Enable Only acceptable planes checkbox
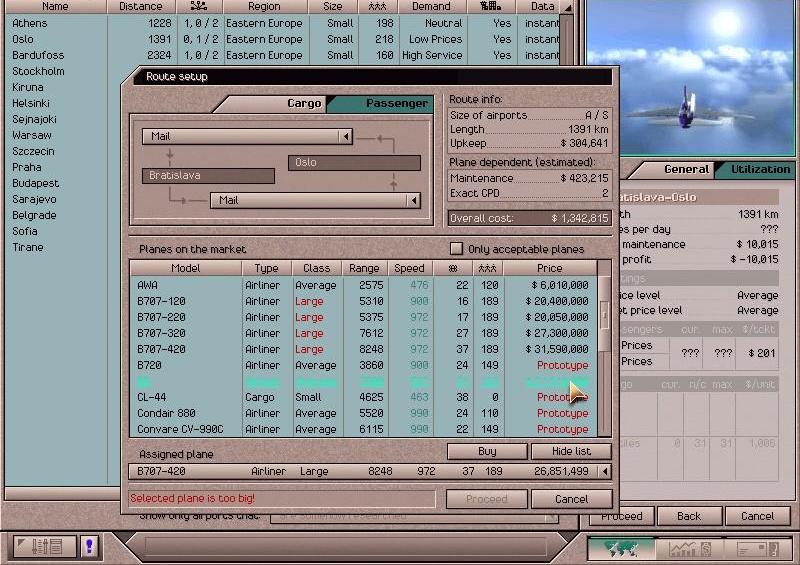The image size is (800, 565). click(x=456, y=249)
